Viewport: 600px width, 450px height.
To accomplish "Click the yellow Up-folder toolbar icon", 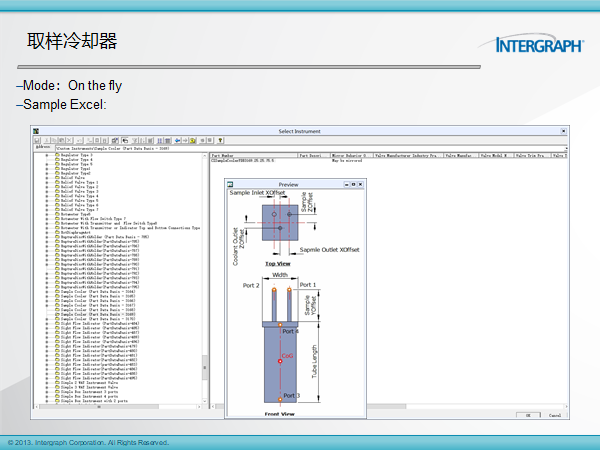I will (x=192, y=140).
